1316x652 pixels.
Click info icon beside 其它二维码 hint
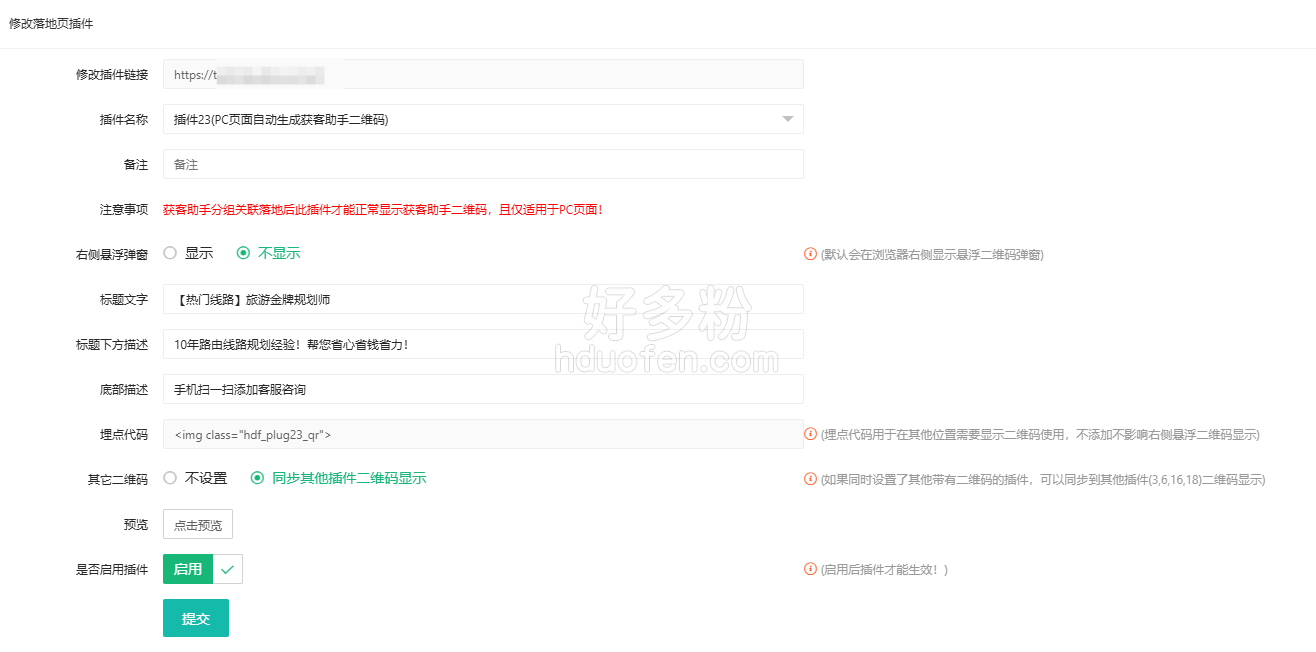(x=810, y=479)
